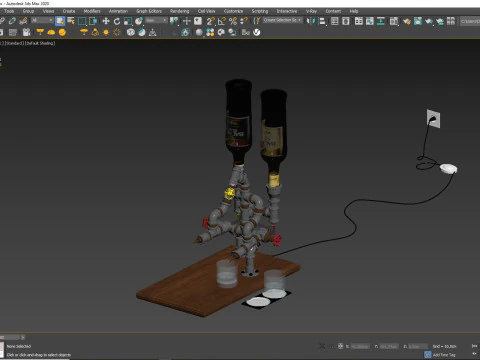Click the X coordinate field

coord(360,346)
